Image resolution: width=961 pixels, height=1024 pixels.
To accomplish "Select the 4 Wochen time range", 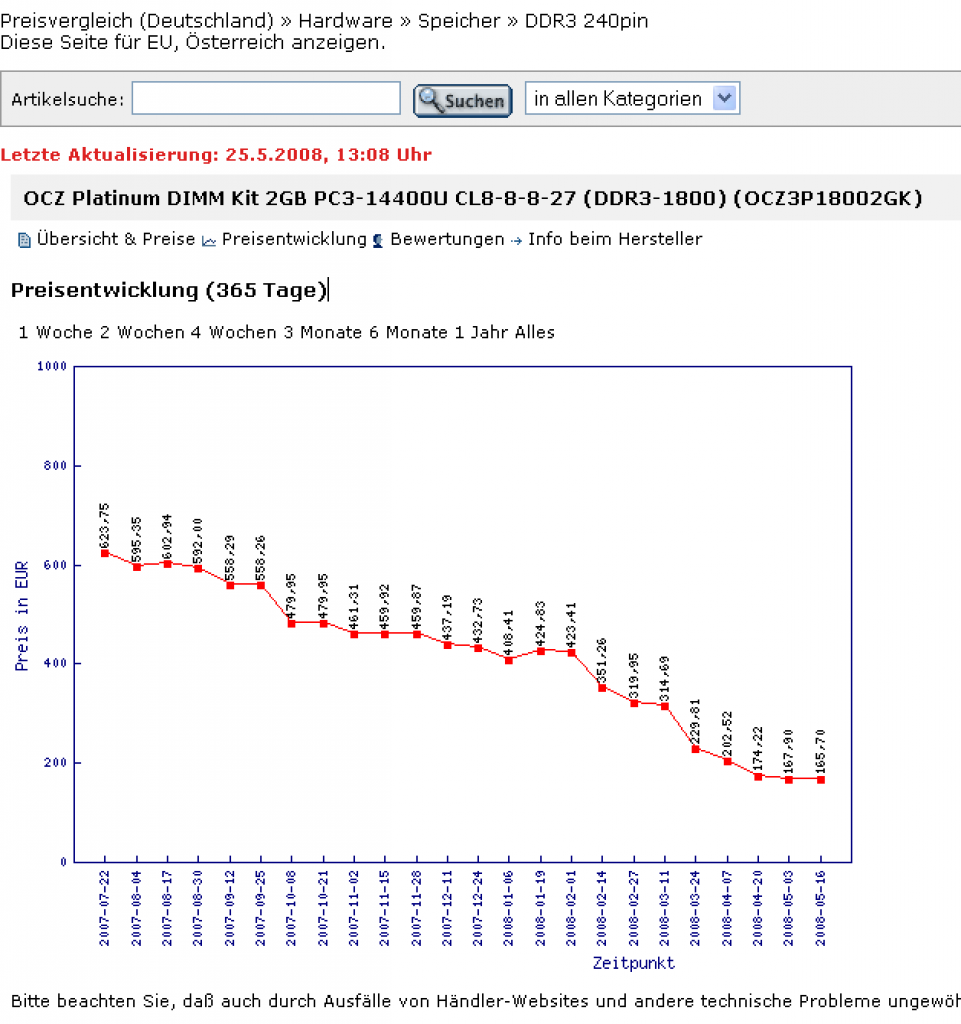I will point(234,332).
